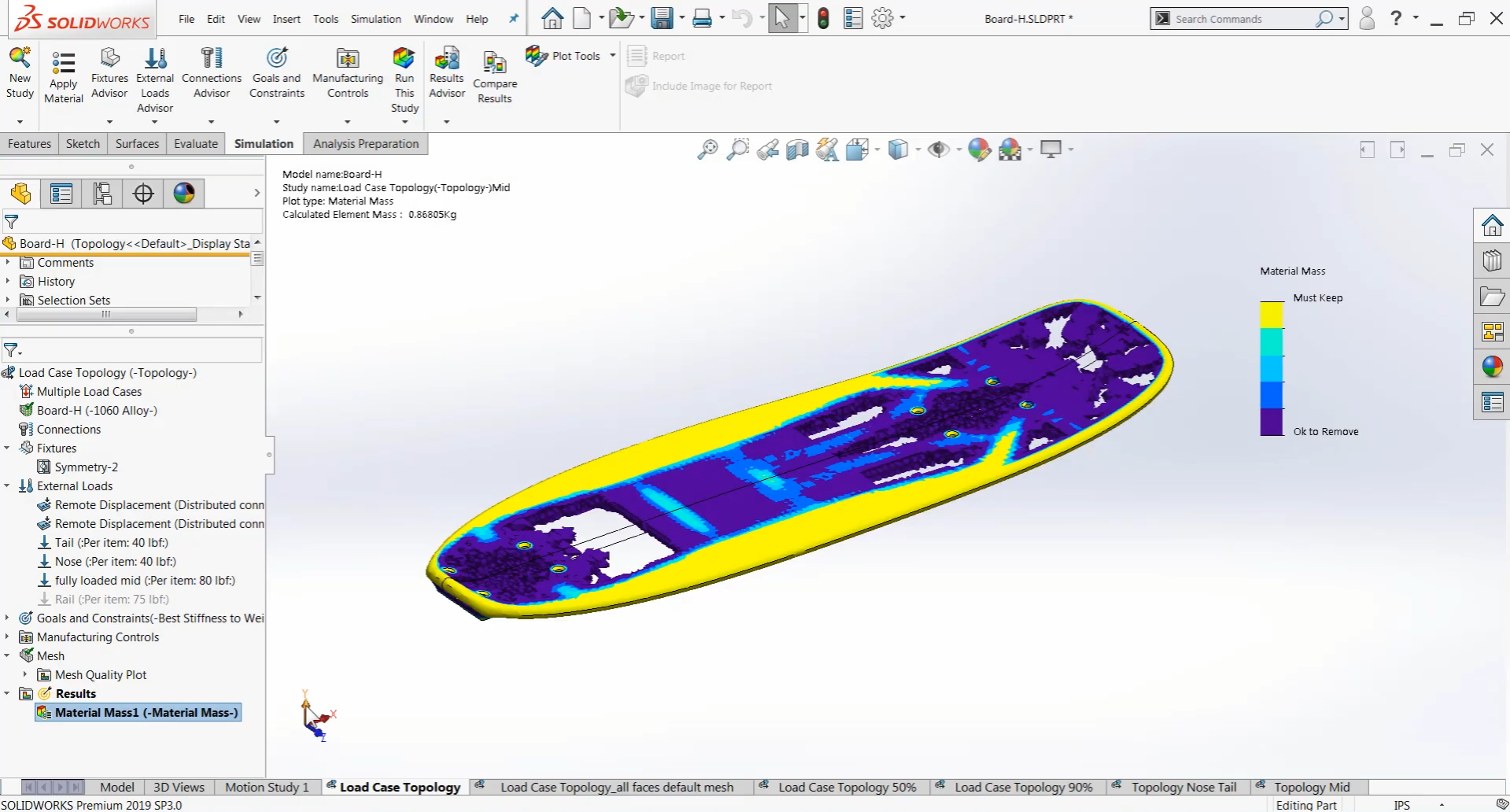Switch to the Analysis Preparation tab
This screenshot has height=812, width=1510.
(365, 143)
